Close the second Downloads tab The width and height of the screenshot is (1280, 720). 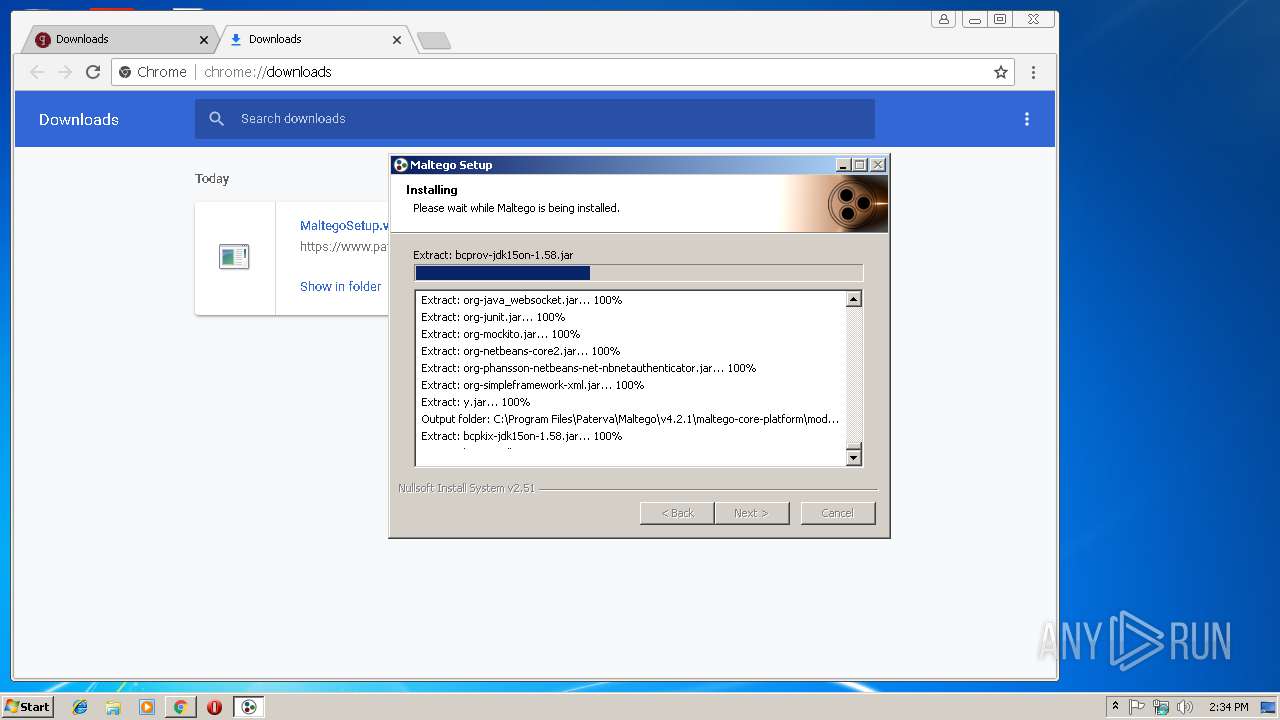(397, 40)
